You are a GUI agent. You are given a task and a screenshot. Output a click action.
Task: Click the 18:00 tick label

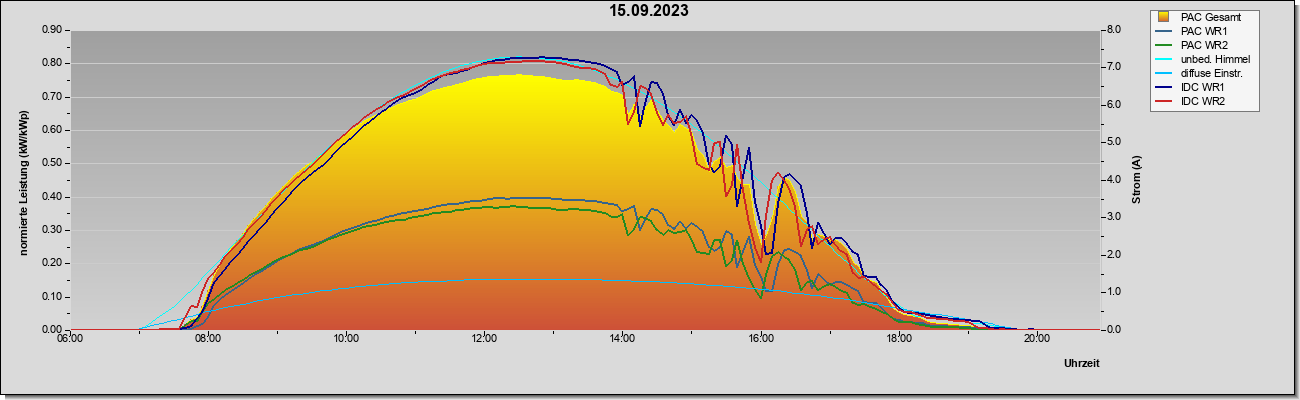[899, 337]
